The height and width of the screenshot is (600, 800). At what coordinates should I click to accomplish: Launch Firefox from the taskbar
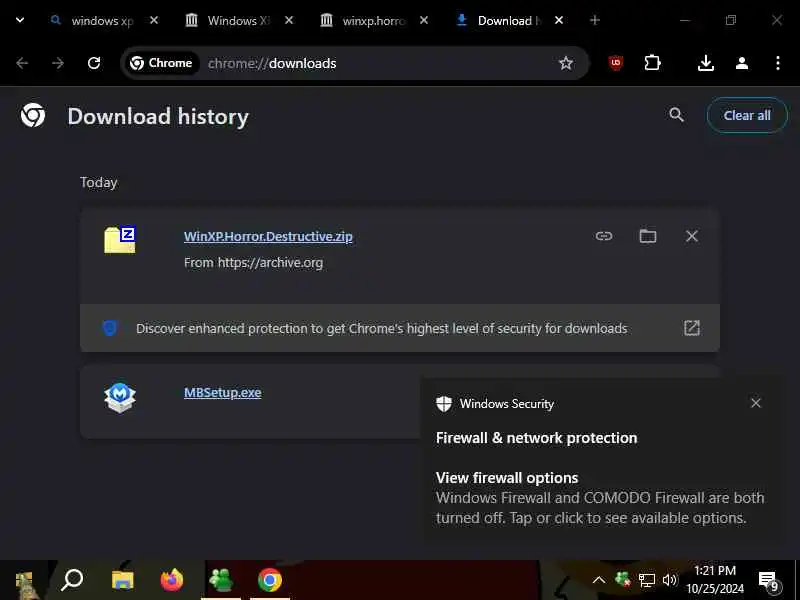click(x=172, y=580)
